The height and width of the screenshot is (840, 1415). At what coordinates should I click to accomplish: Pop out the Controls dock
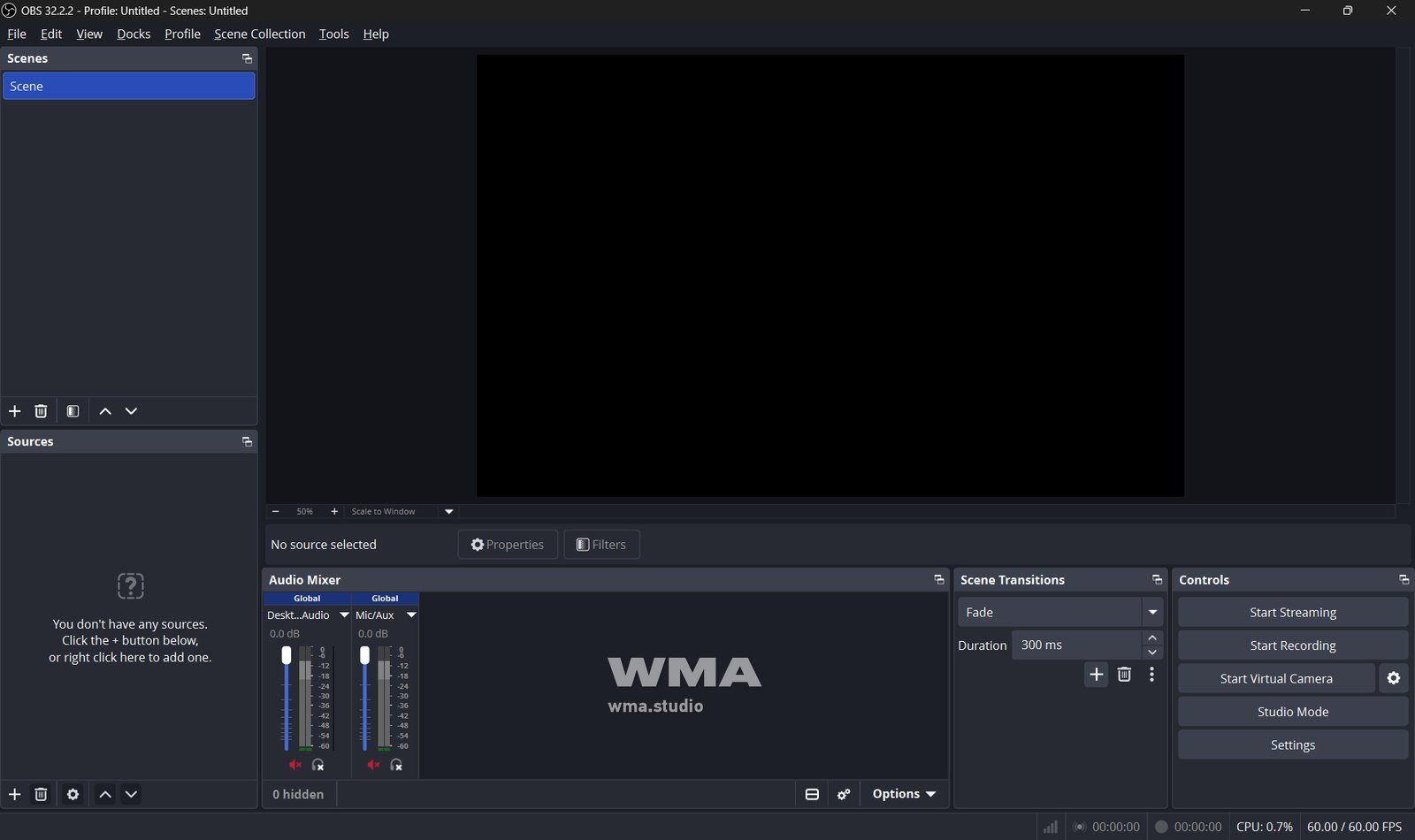[x=1404, y=580]
